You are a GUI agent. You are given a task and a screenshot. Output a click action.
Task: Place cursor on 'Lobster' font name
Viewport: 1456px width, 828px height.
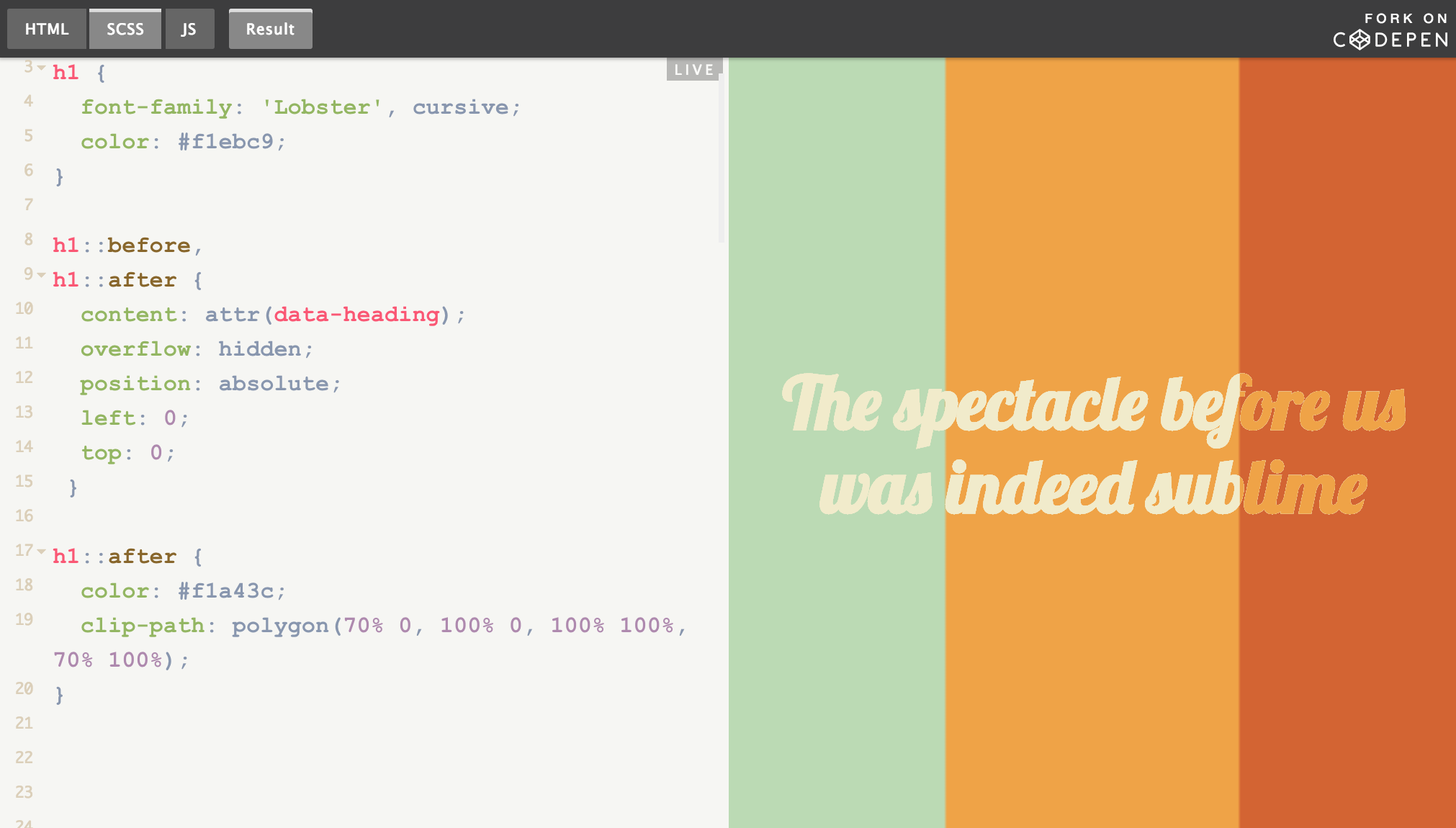(x=321, y=107)
